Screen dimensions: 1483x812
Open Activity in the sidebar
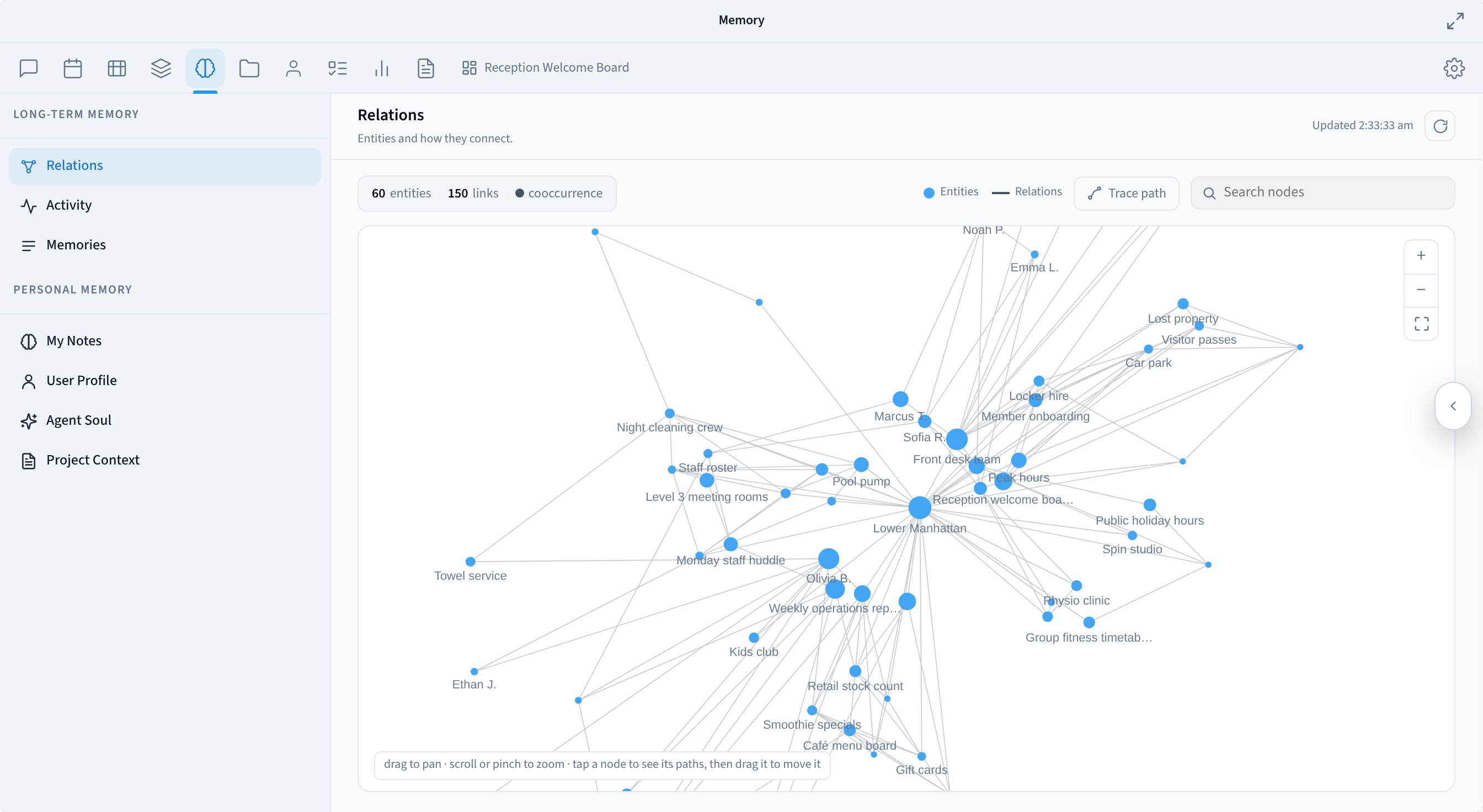(164, 205)
